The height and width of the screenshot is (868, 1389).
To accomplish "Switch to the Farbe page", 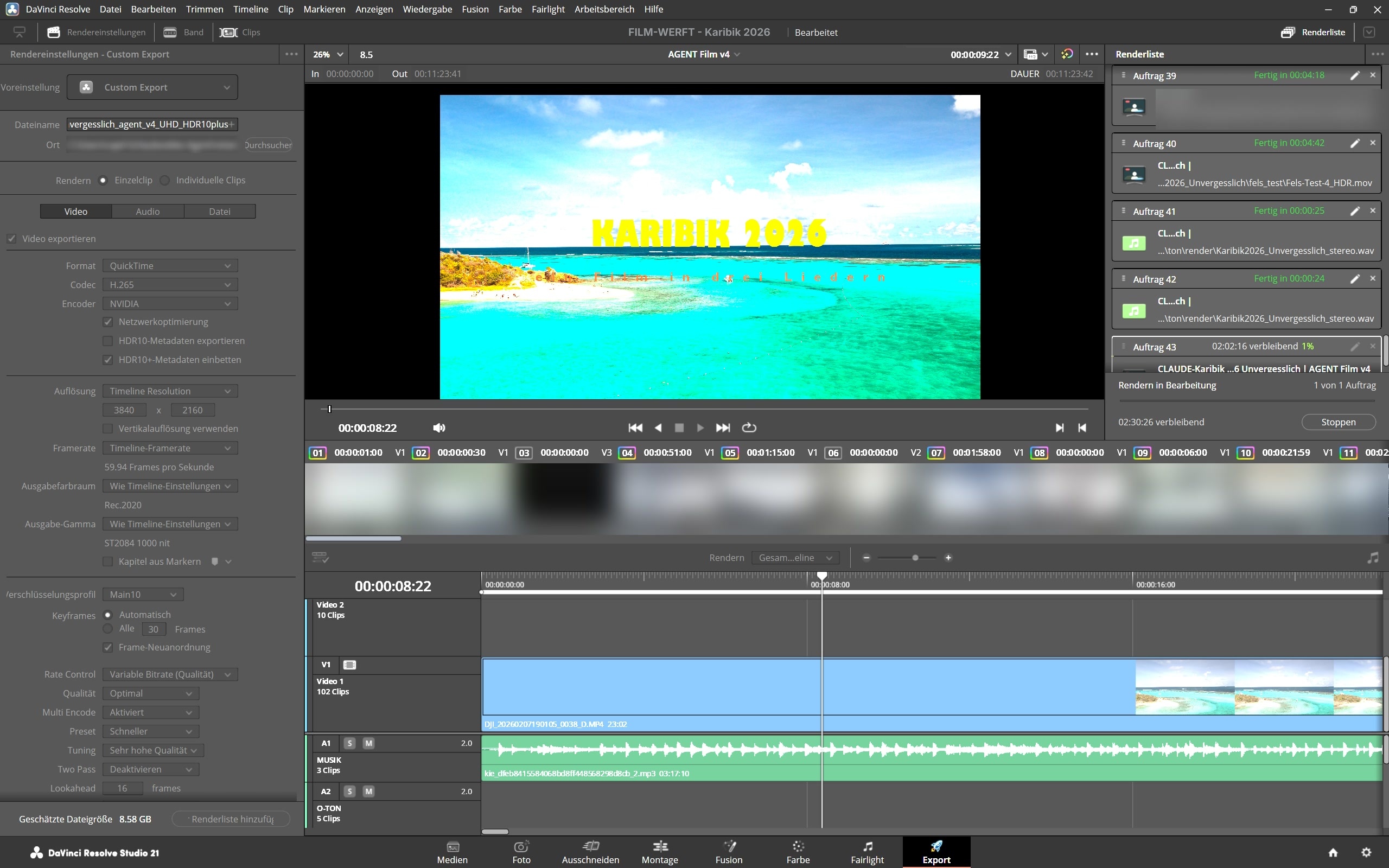I will [x=798, y=852].
